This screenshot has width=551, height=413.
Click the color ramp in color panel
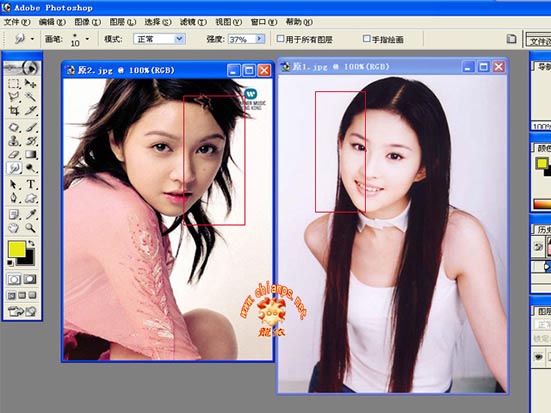point(542,204)
